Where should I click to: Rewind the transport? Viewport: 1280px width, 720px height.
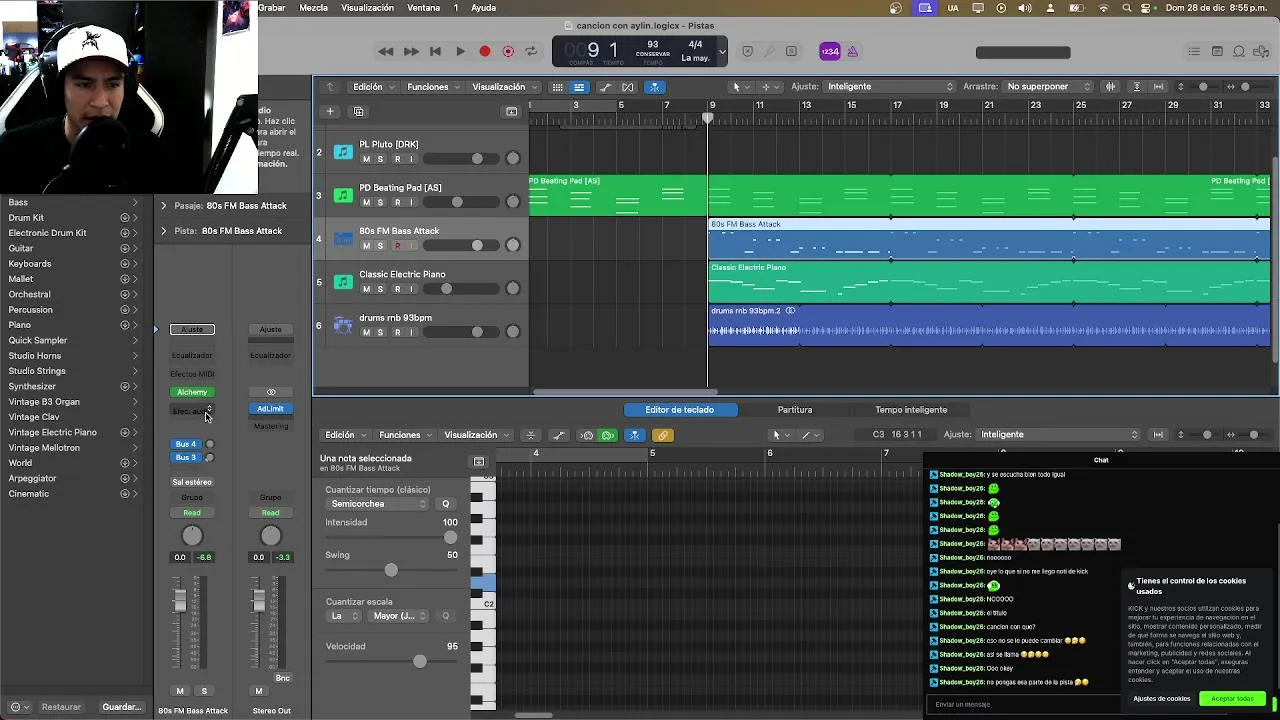386,51
